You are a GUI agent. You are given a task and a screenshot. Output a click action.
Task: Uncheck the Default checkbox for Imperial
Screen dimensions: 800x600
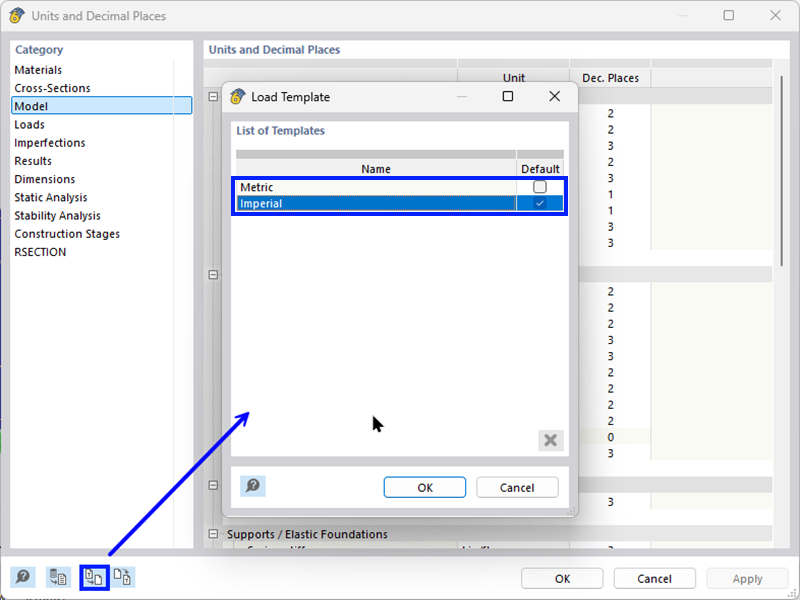click(540, 203)
